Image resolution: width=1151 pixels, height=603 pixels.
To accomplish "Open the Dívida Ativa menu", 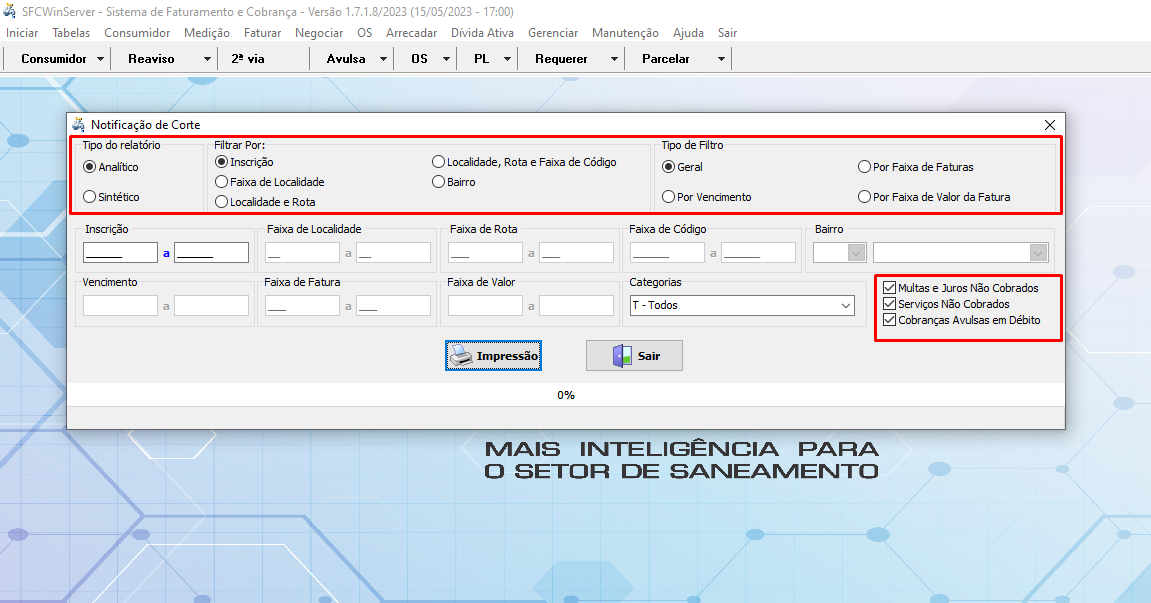I will tap(482, 33).
